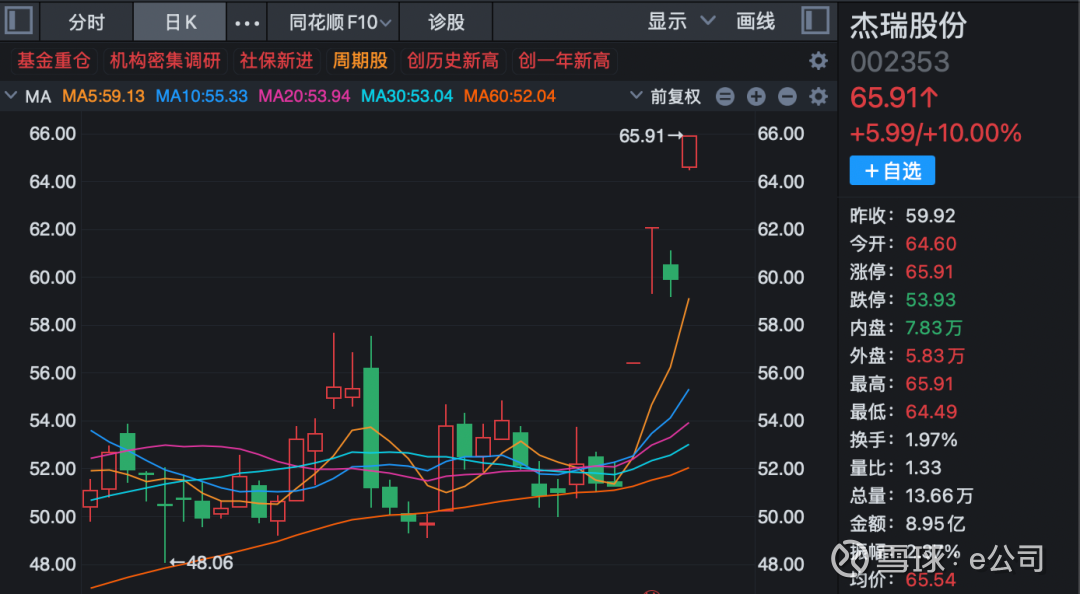
Task: Click the 机构密集调研 tag
Action: [165, 61]
